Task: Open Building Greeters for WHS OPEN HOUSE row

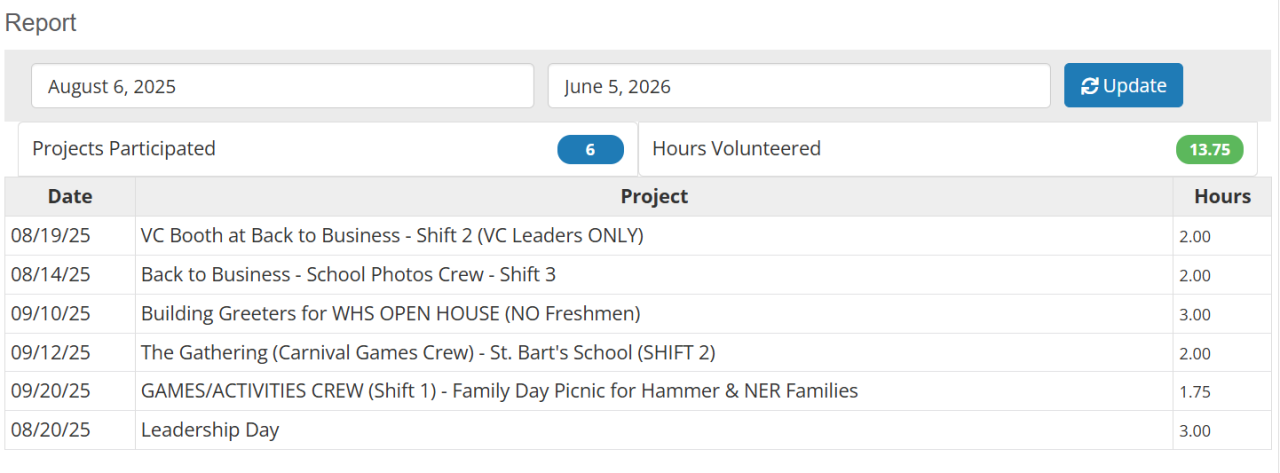Action: point(390,314)
